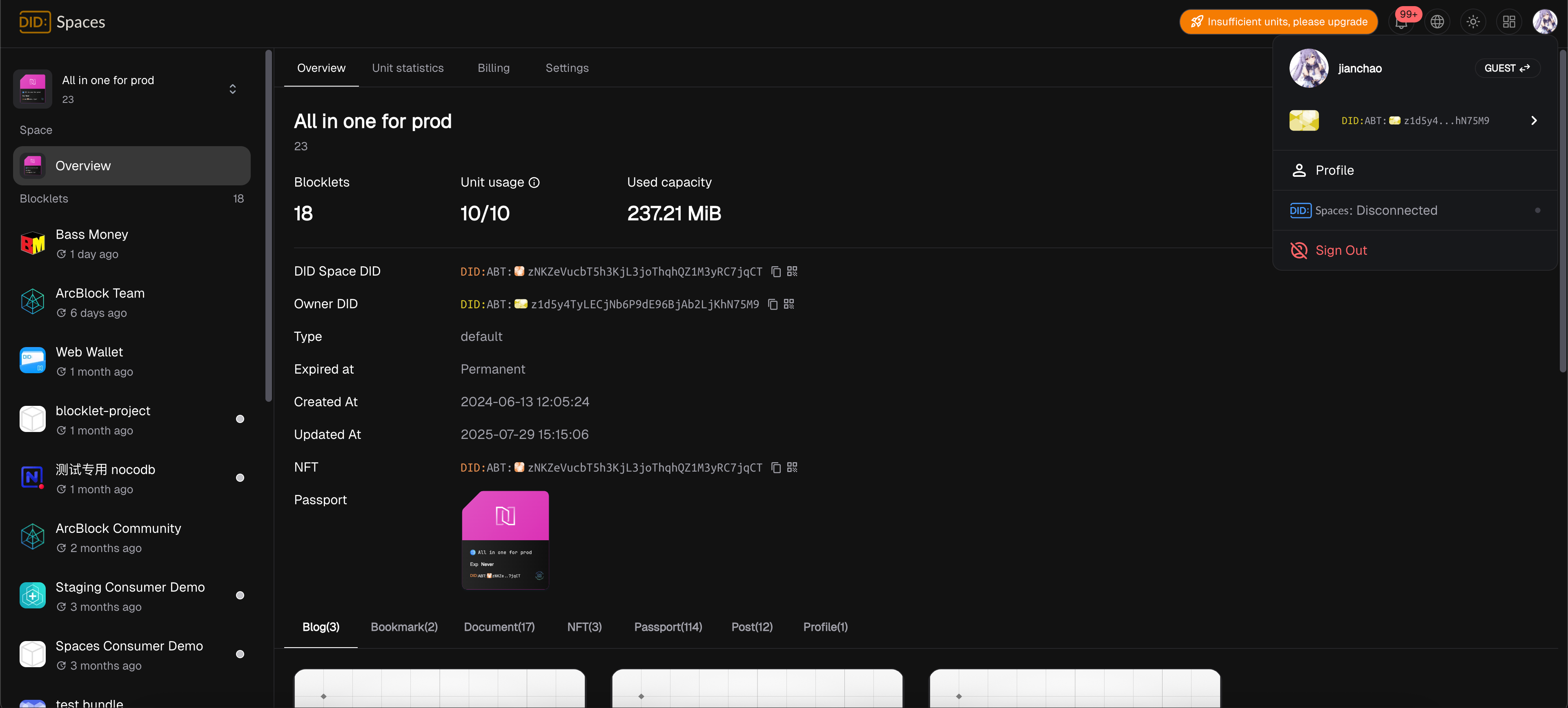Copy the DID Space DID address
The image size is (1568, 708).
[x=775, y=272]
